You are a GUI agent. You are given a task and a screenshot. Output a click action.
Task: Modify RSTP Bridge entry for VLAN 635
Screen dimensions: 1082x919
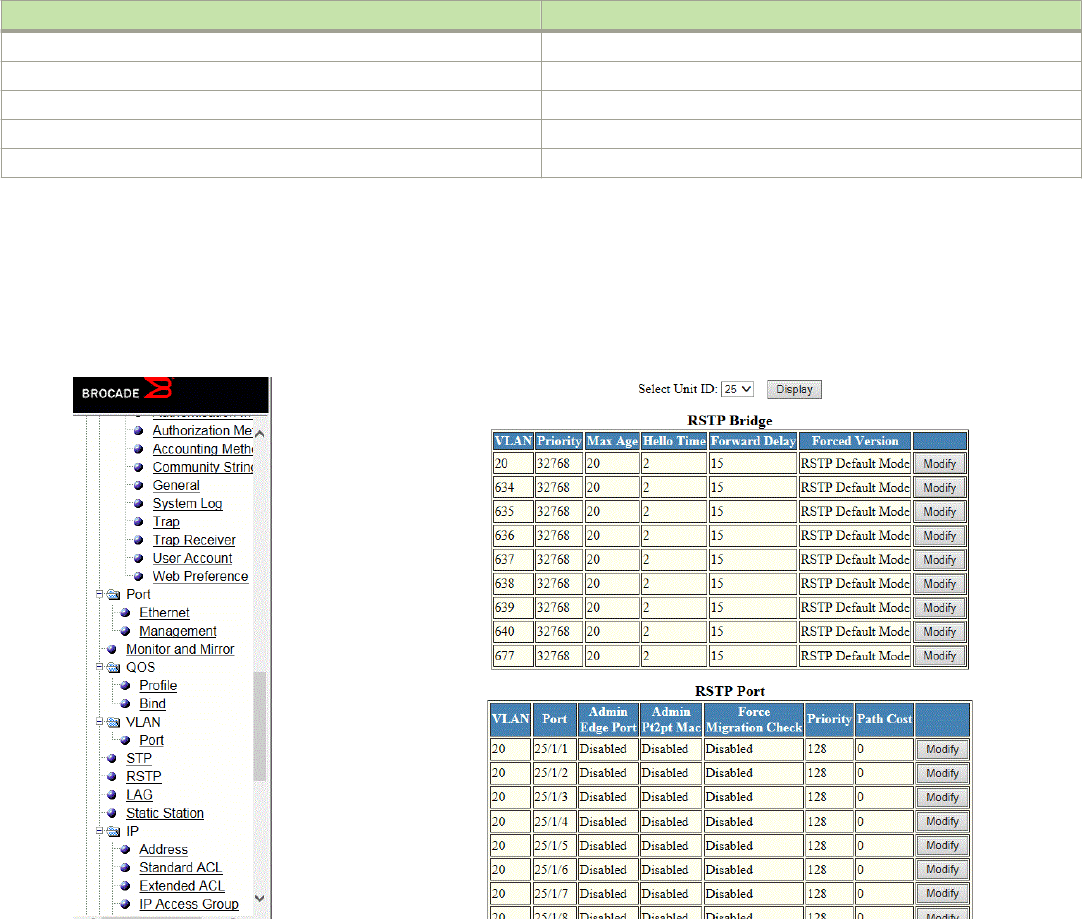940,512
